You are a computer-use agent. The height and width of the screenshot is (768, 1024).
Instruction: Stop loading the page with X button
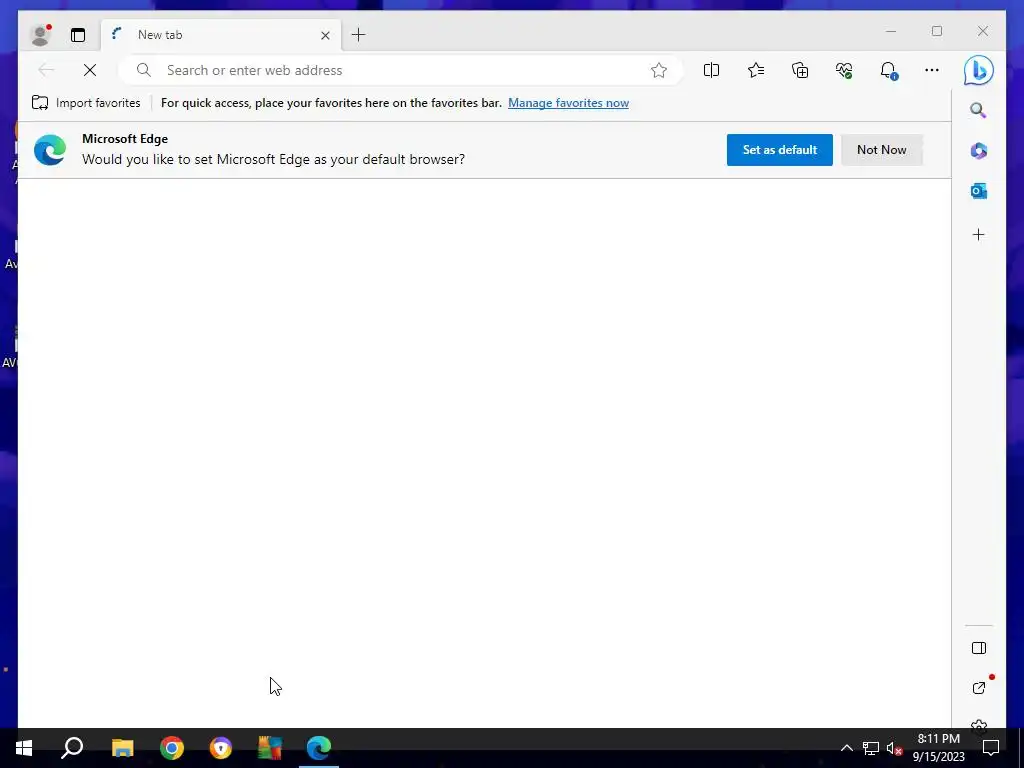pyautogui.click(x=90, y=70)
